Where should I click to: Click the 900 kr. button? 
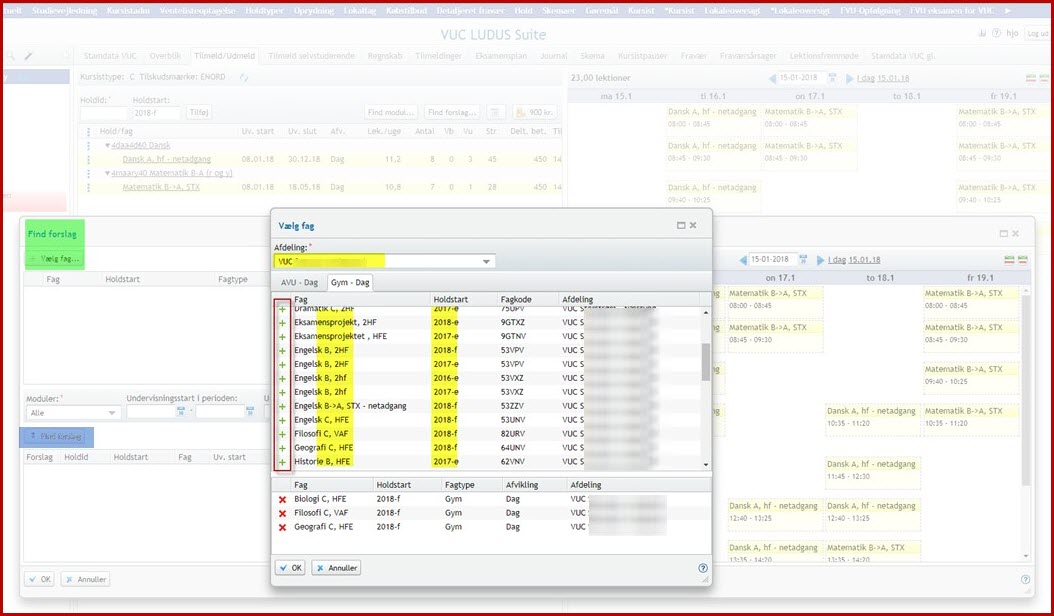(536, 113)
